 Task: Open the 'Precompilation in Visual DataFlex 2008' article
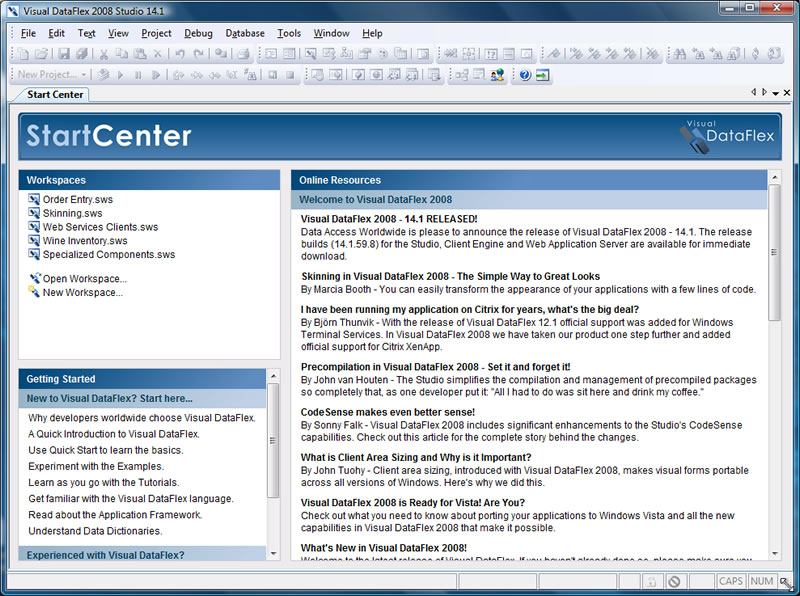click(x=435, y=367)
